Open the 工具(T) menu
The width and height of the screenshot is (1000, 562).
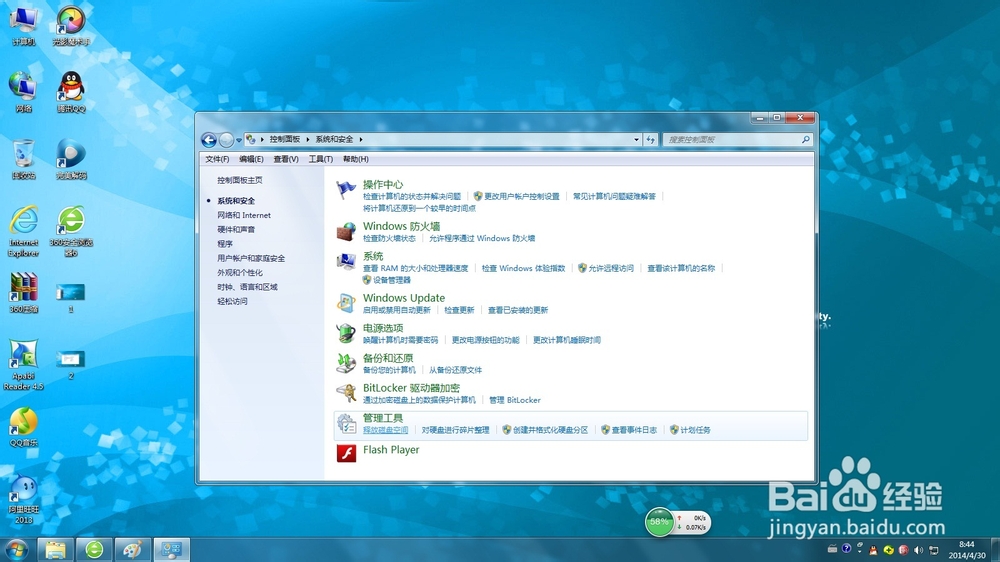click(321, 159)
